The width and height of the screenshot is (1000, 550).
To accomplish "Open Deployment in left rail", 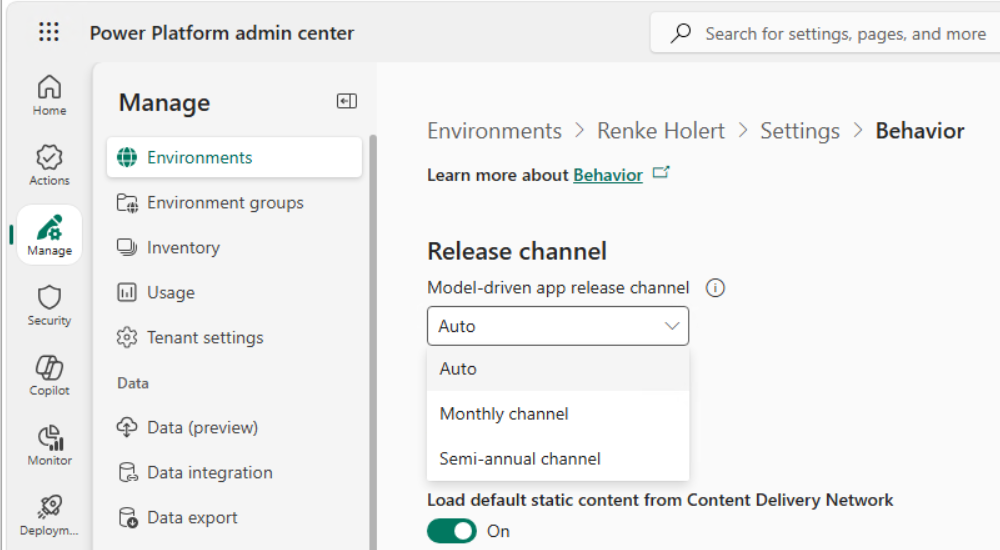I will pos(49,516).
